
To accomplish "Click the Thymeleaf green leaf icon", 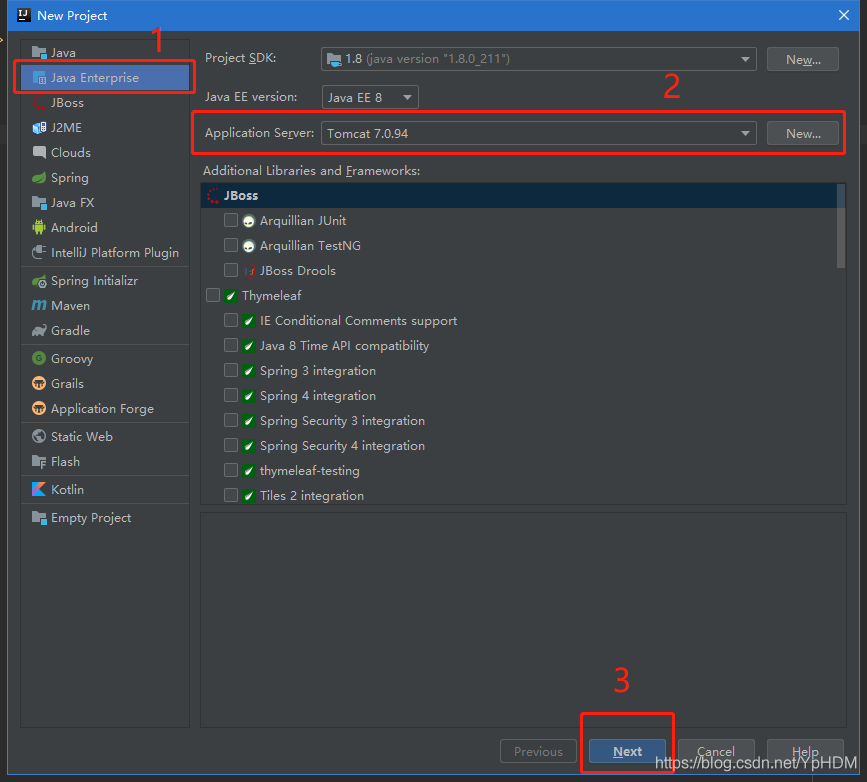I will point(231,296).
